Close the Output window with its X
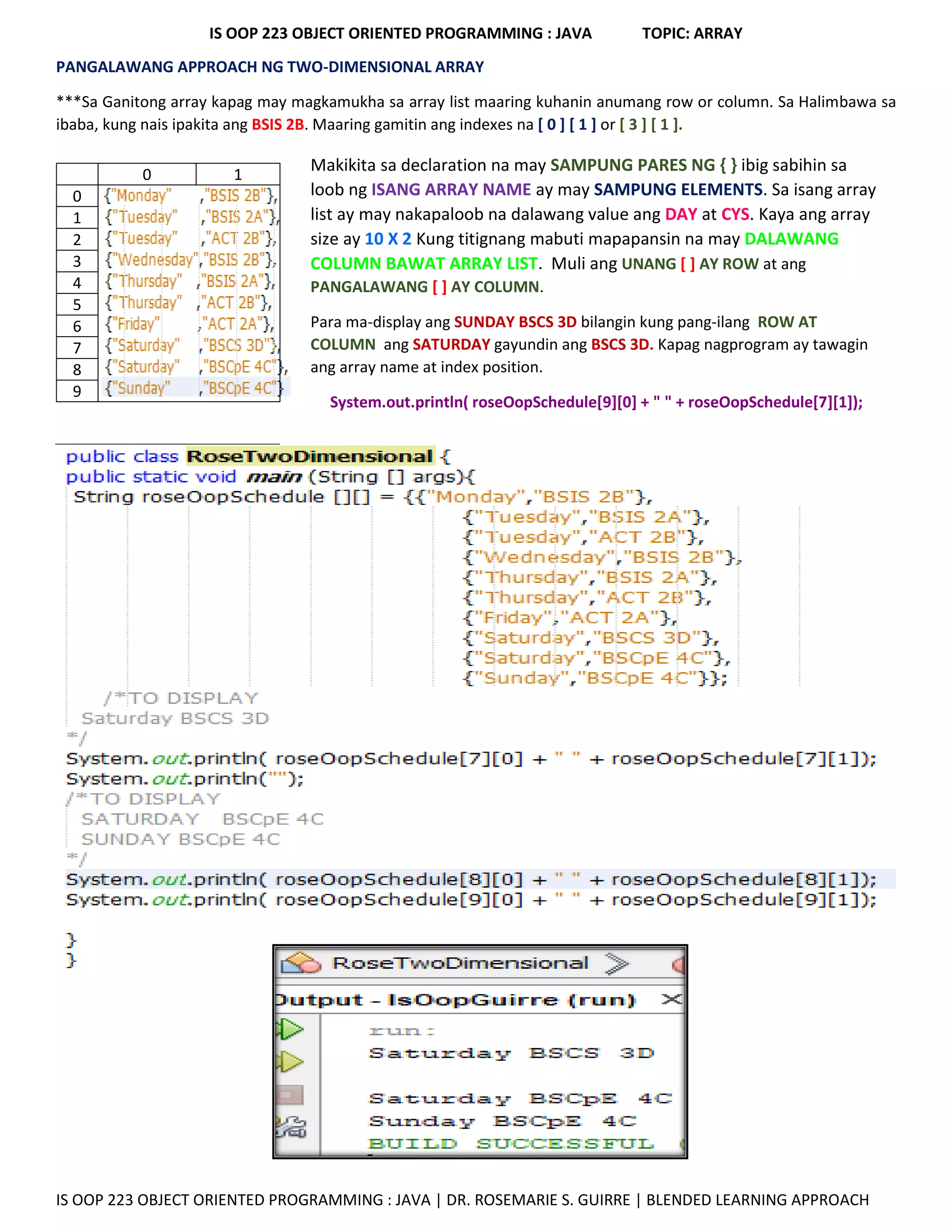 coord(671,1000)
